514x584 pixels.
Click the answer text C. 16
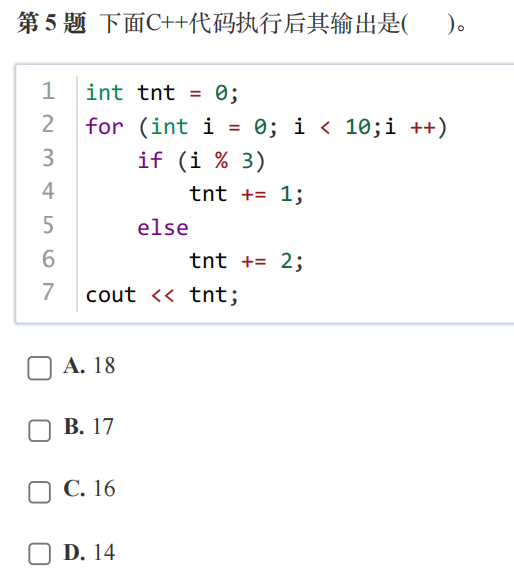click(89, 489)
